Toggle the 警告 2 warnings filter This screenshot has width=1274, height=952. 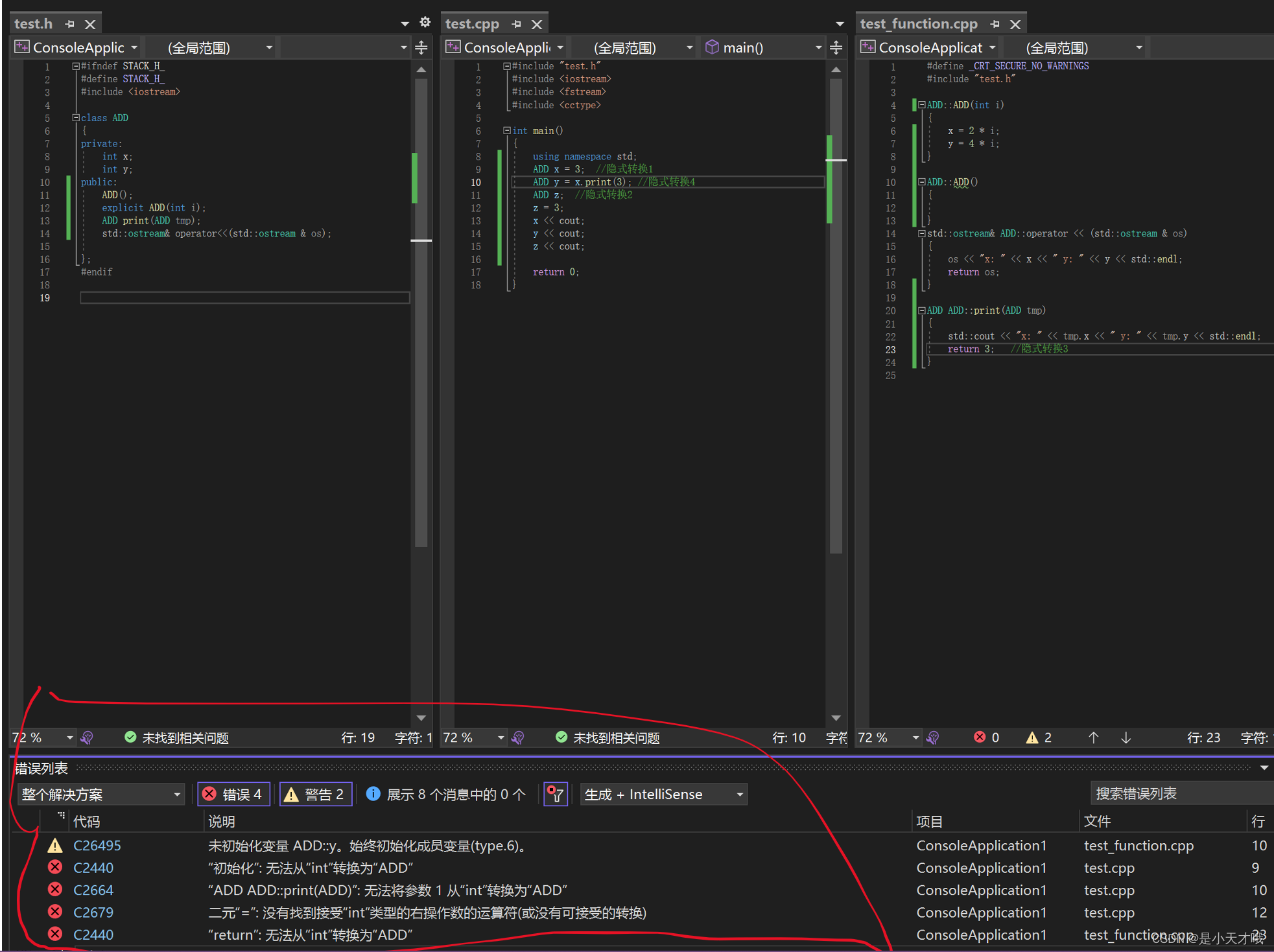316,794
